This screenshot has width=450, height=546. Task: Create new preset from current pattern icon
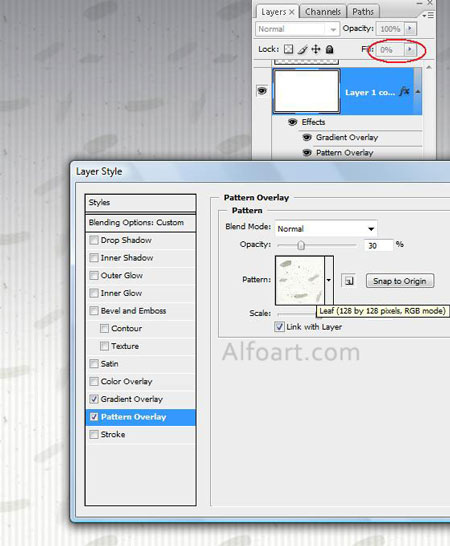pos(349,280)
